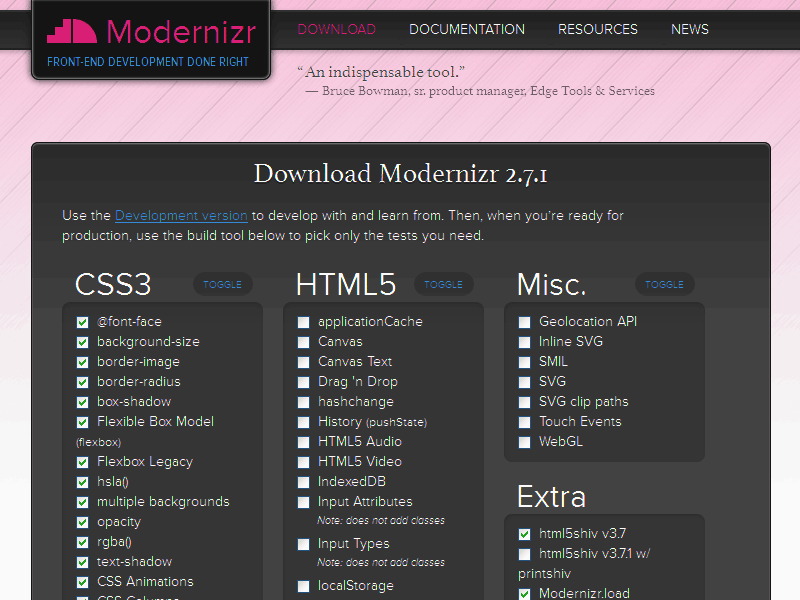The height and width of the screenshot is (600, 800).
Task: Open the Download menu item
Action: point(336,29)
